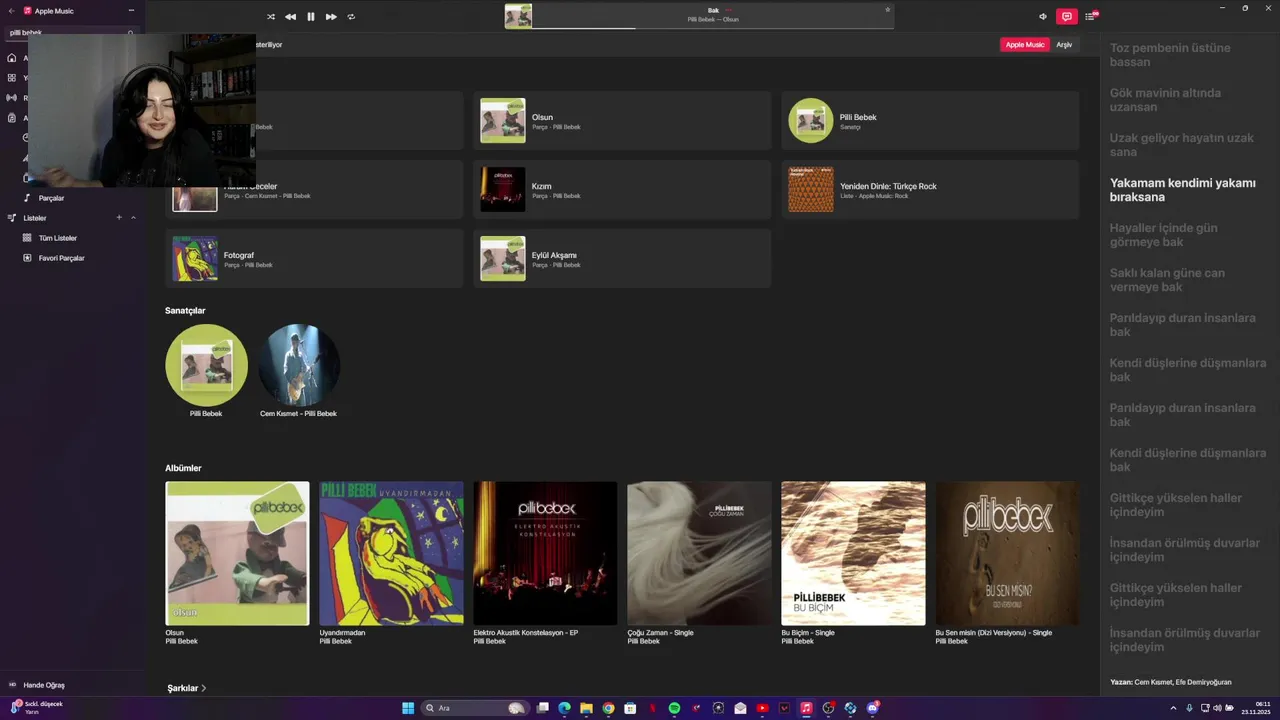Open Çoğu Zaman single cover
The height and width of the screenshot is (720, 1280).
[699, 553]
